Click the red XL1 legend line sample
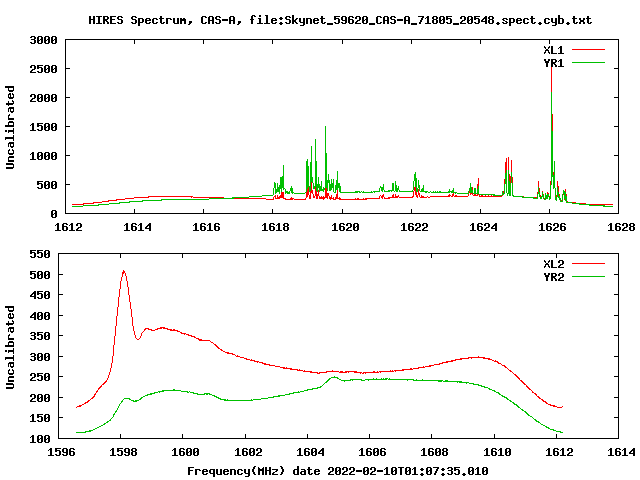The height and width of the screenshot is (480, 640). point(588,50)
